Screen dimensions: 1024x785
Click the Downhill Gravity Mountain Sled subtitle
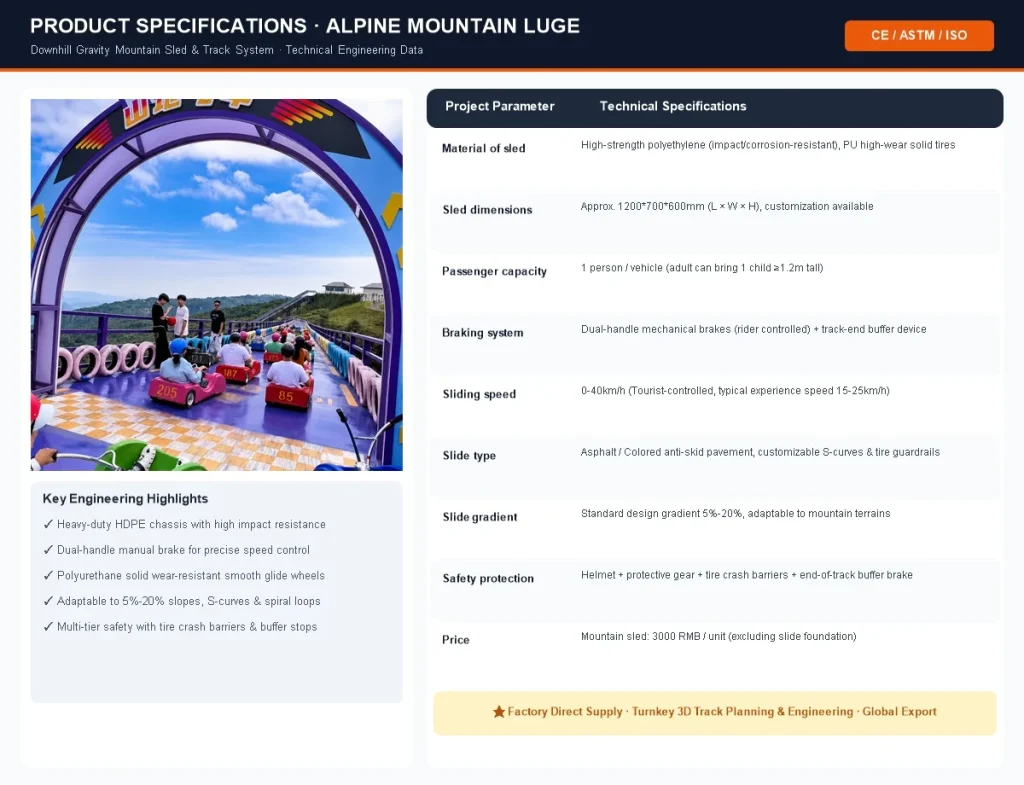click(227, 50)
